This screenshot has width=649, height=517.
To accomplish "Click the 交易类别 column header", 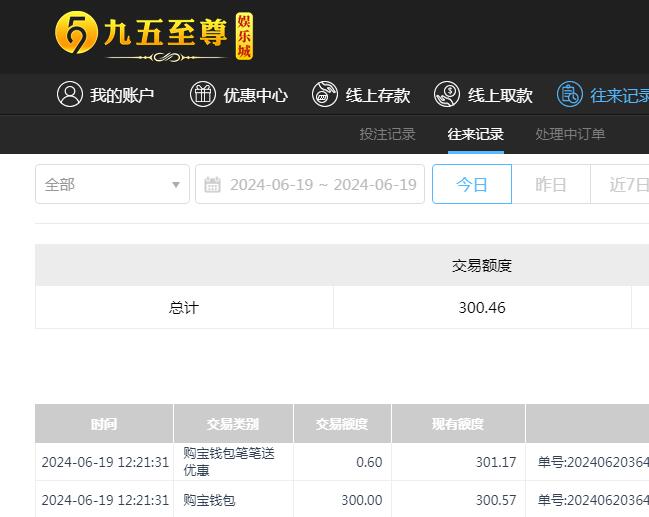I will (x=233, y=423).
